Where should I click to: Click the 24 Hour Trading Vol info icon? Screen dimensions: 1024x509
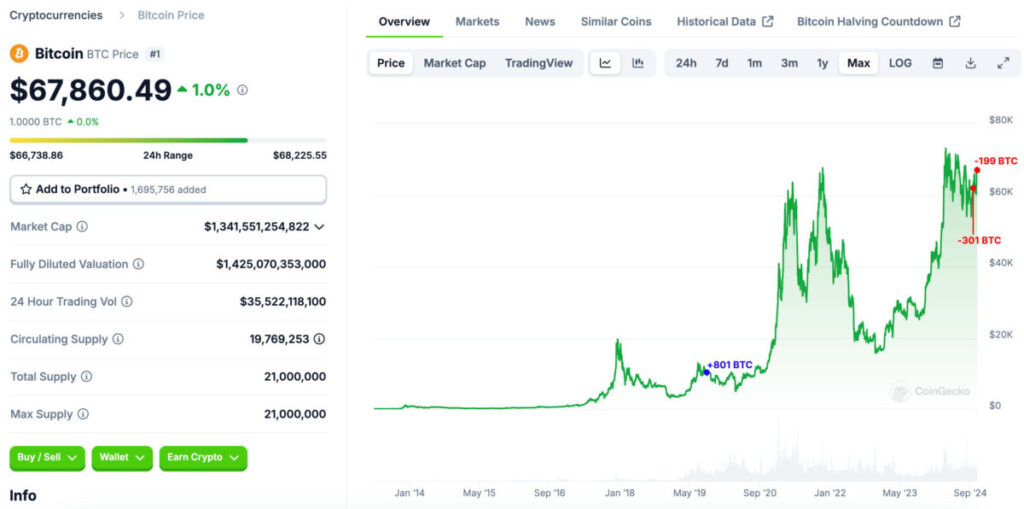point(127,301)
